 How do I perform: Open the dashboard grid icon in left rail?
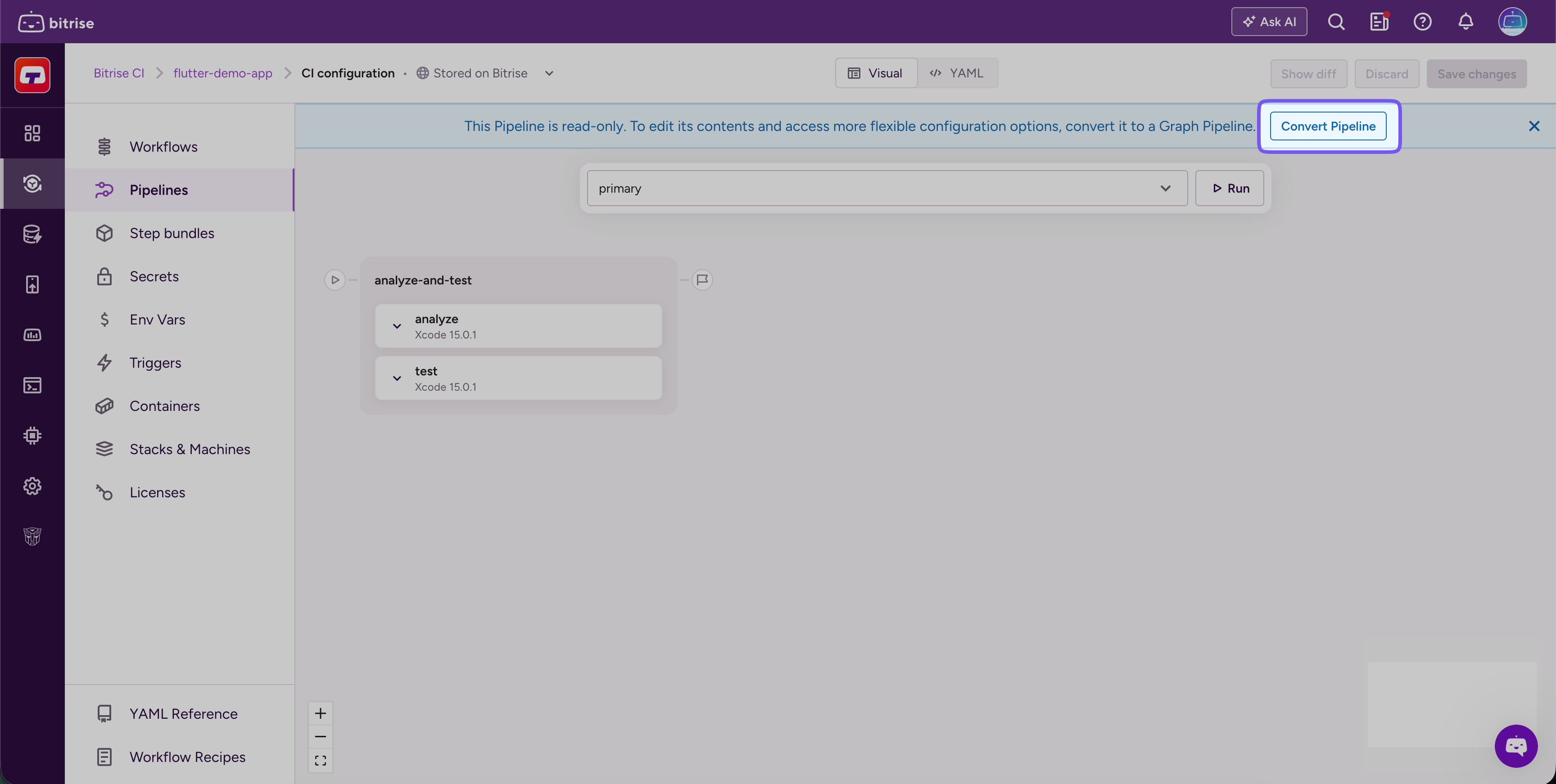[x=32, y=133]
